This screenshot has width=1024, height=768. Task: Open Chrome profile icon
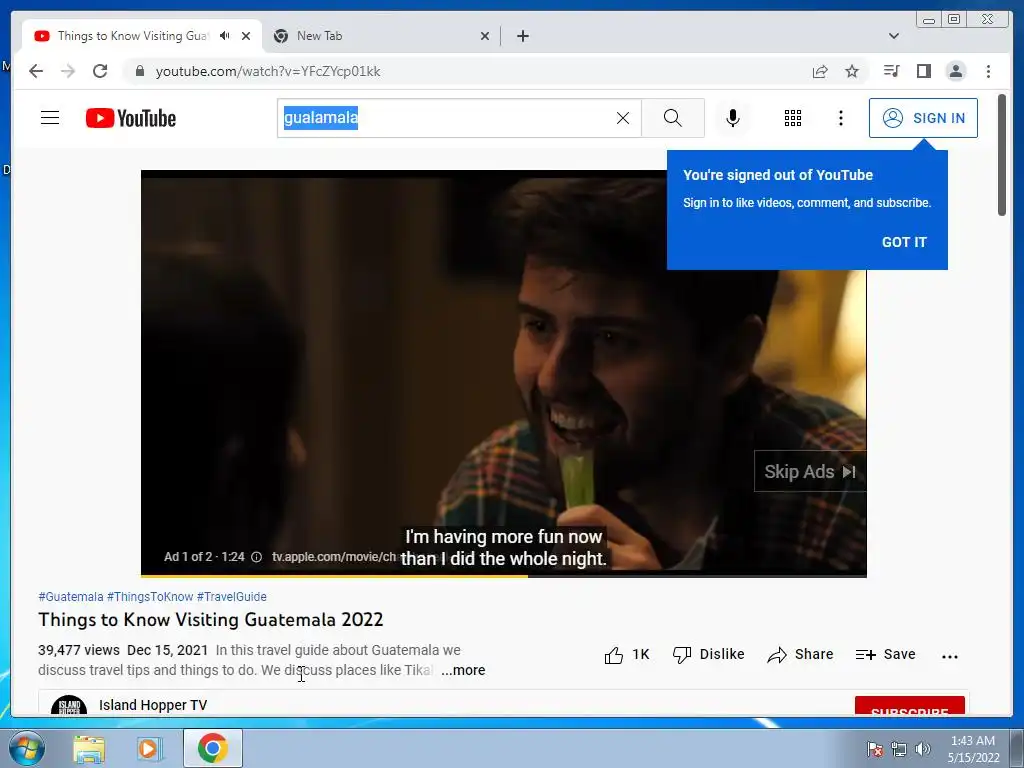(x=955, y=71)
